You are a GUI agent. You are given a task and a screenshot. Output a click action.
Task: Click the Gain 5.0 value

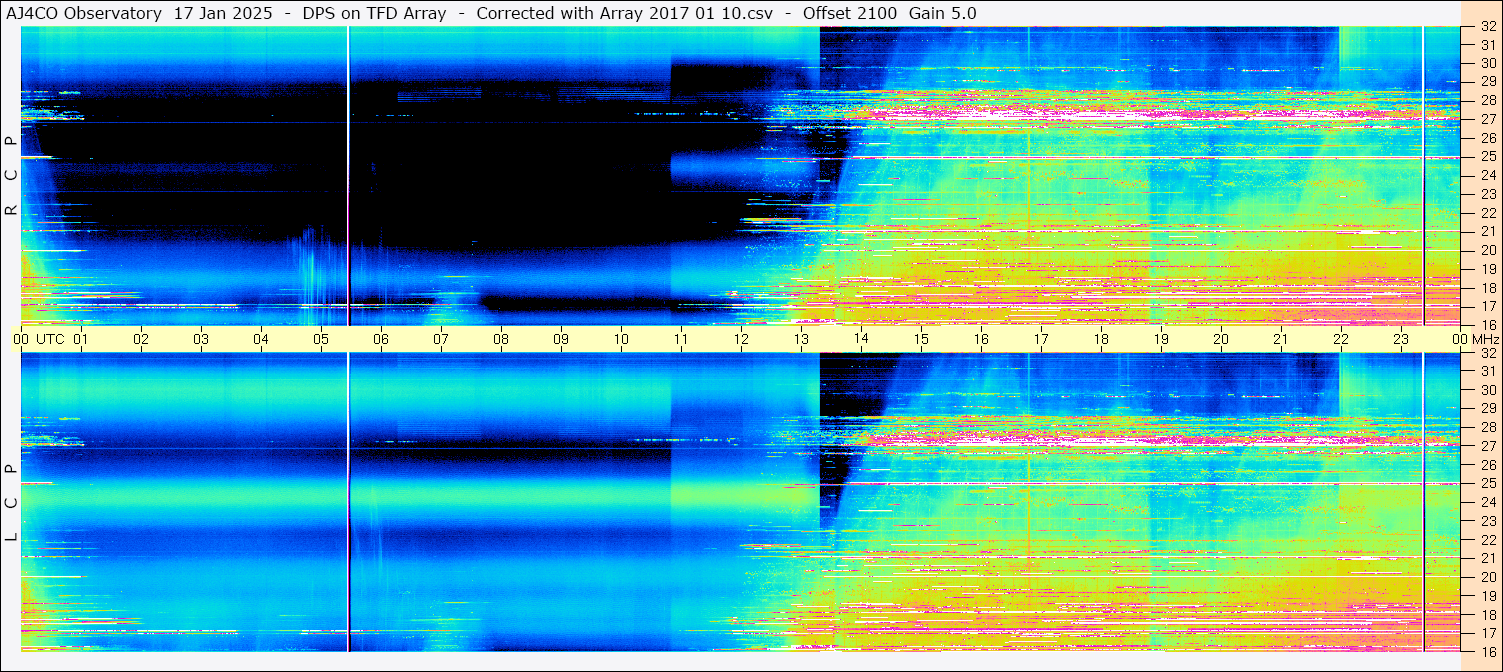tap(943, 13)
